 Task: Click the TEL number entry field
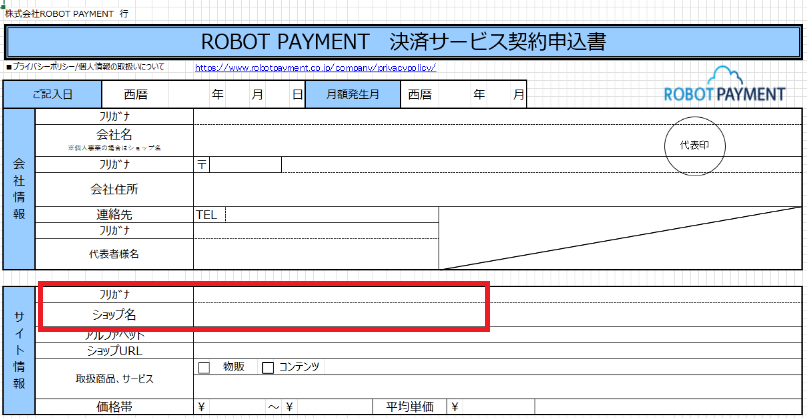332,215
